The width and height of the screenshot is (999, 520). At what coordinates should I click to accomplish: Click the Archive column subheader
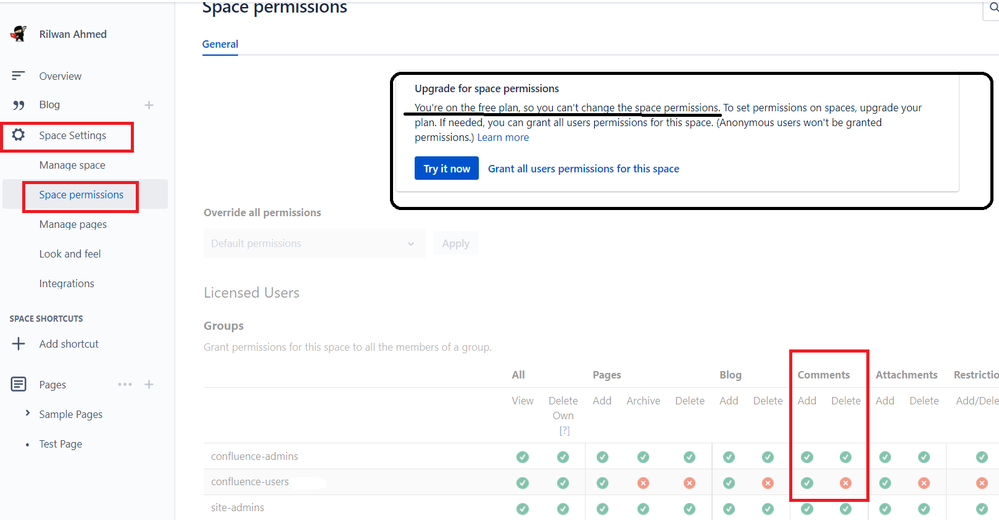[x=643, y=401]
